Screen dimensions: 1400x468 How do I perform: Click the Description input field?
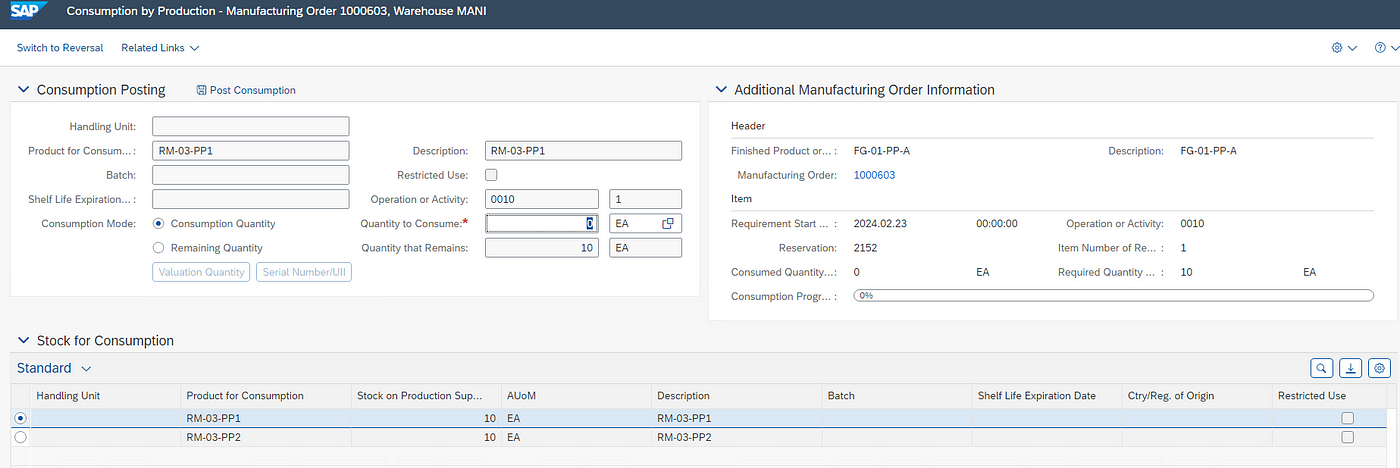583,151
